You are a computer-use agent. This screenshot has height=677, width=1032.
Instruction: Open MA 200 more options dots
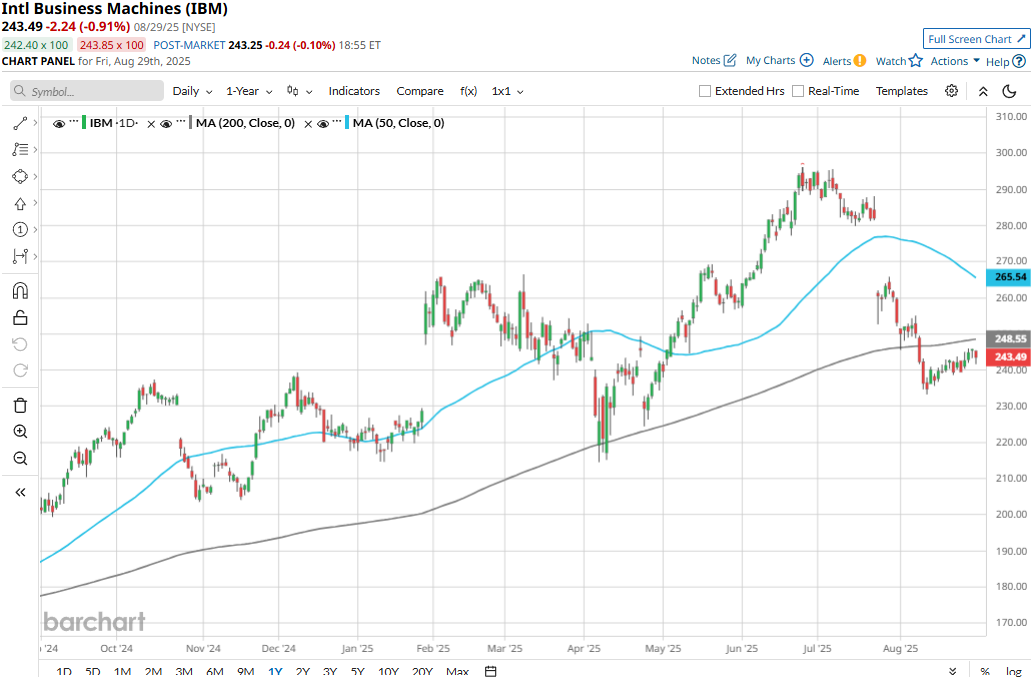(180, 122)
